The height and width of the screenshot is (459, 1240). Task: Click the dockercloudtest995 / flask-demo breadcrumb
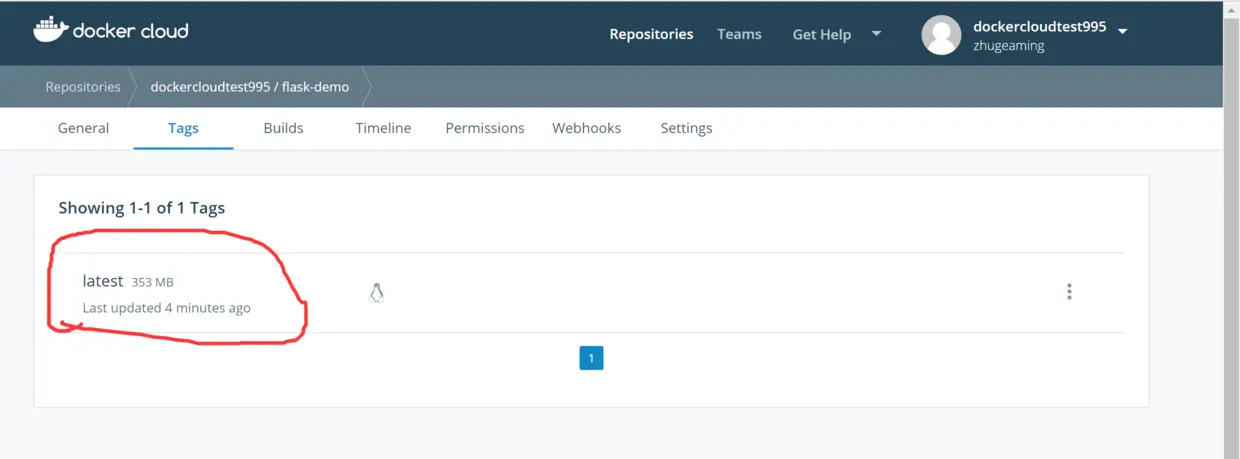point(250,87)
